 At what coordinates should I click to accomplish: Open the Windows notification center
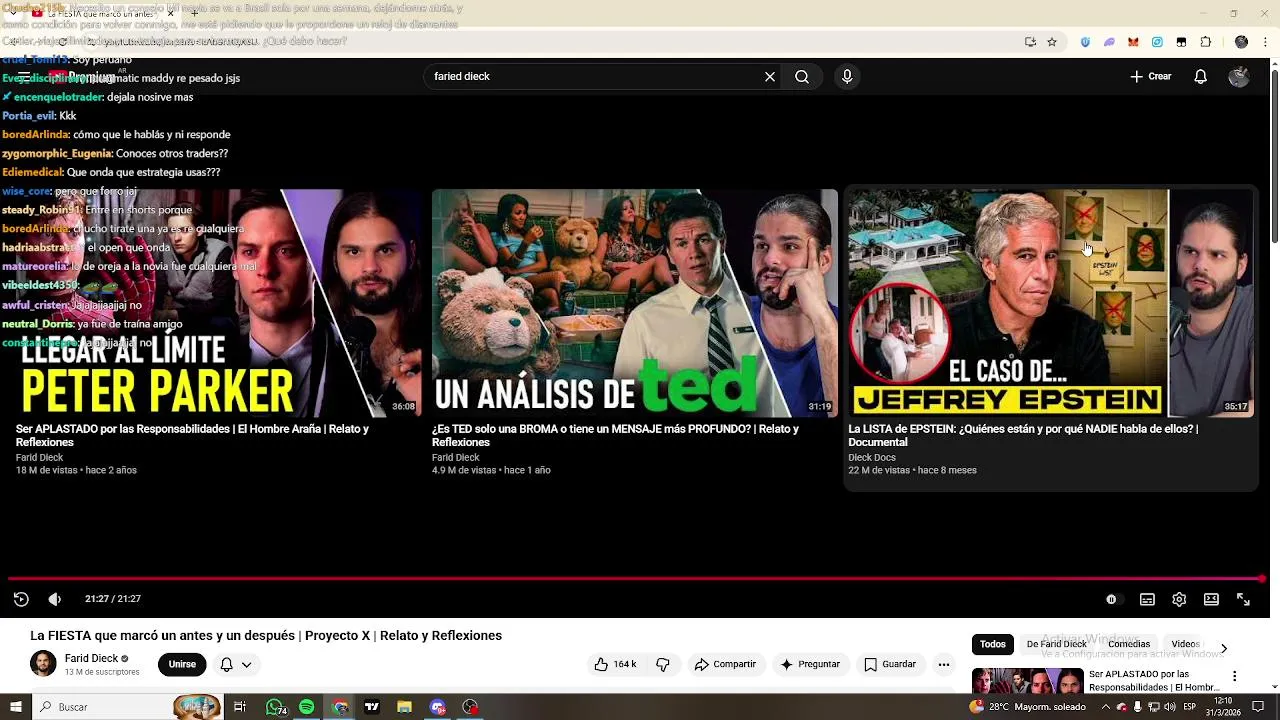click(1259, 707)
